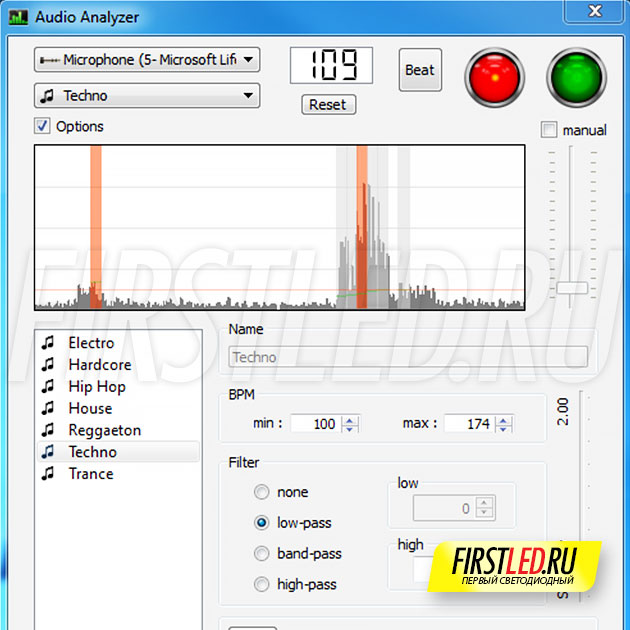630x630 pixels.
Task: Click the vertical gain slider handle
Action: click(x=572, y=288)
